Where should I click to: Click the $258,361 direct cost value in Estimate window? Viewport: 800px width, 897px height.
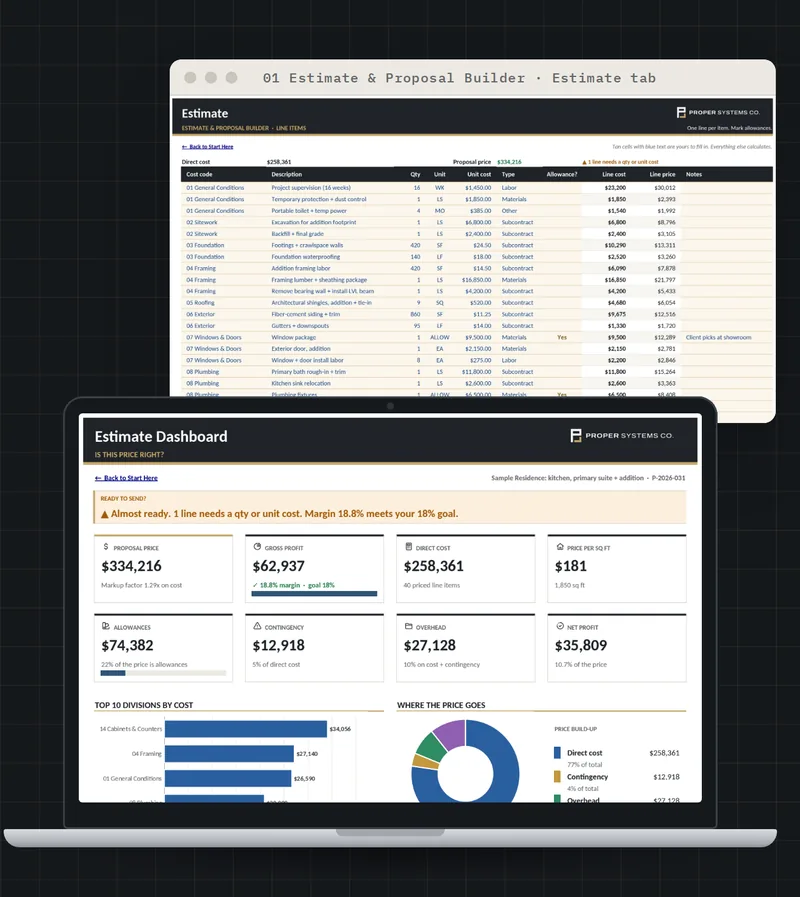[279, 162]
